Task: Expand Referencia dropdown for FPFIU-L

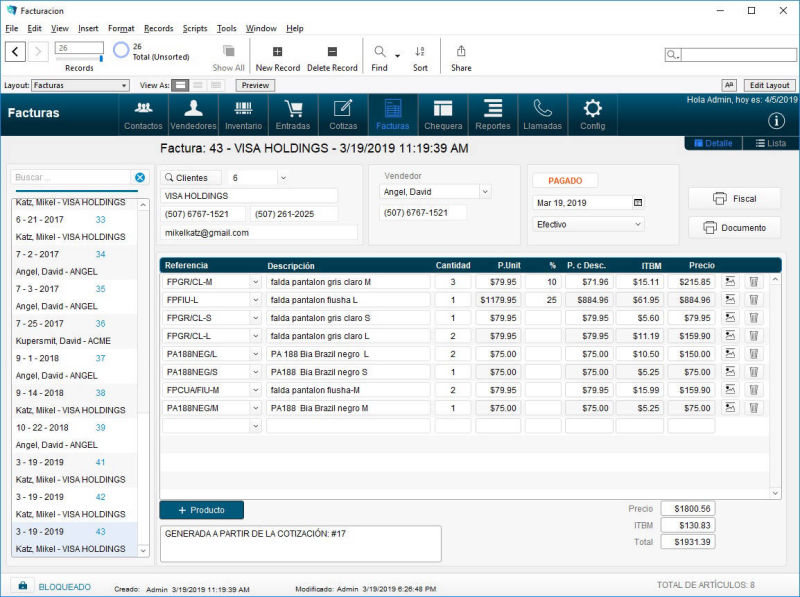Action: (256, 300)
